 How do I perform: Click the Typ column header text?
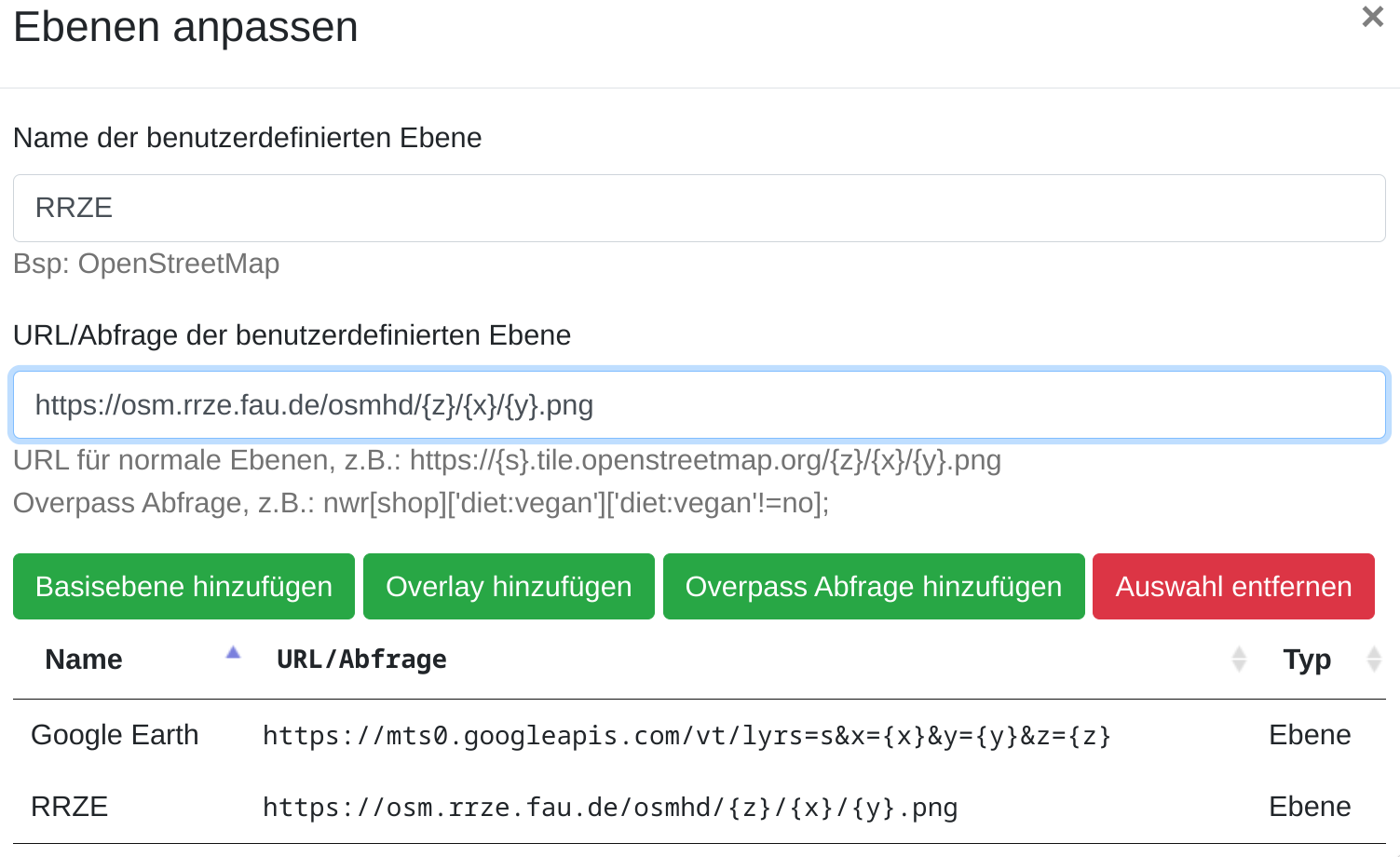[x=1307, y=660]
